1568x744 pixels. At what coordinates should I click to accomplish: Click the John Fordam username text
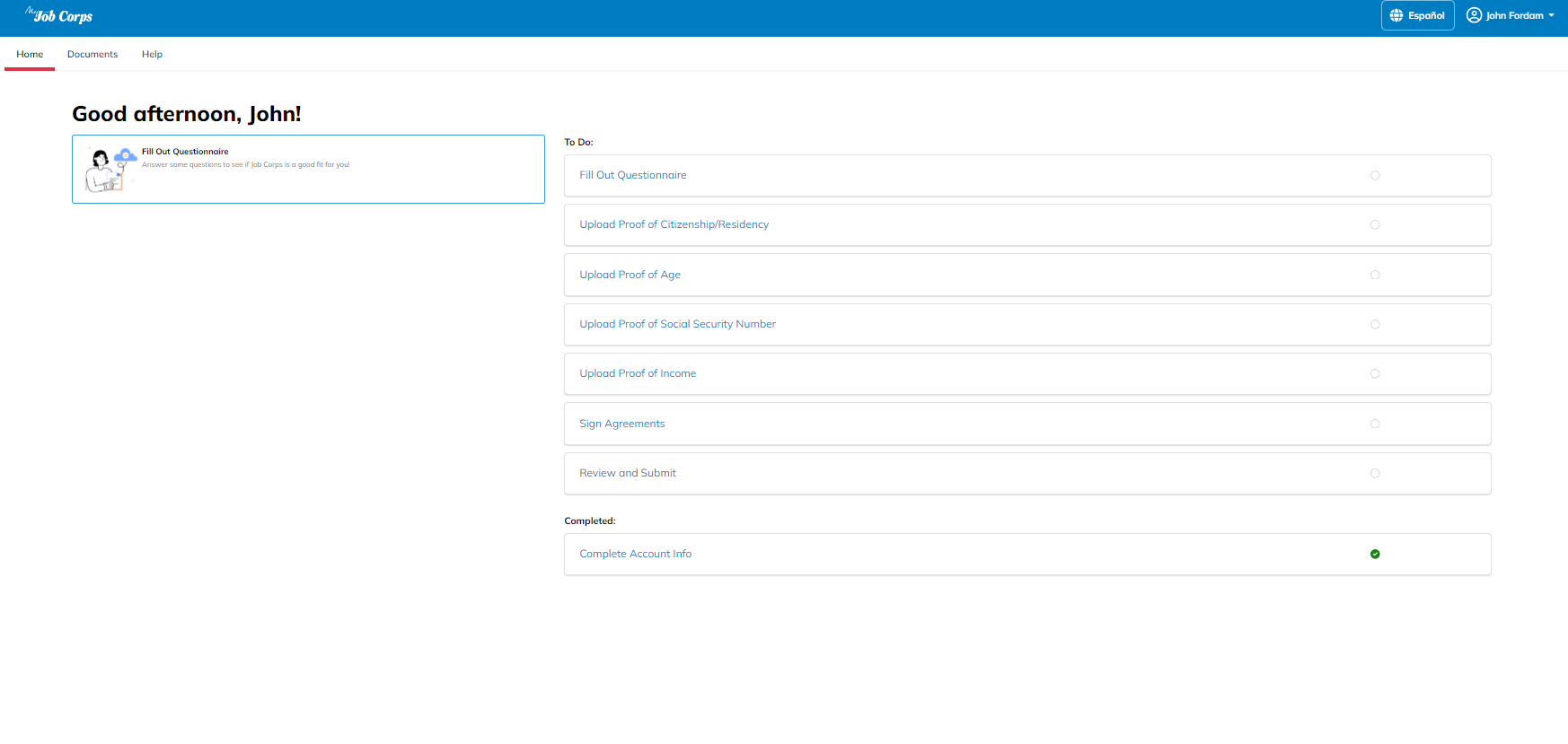(x=1514, y=15)
